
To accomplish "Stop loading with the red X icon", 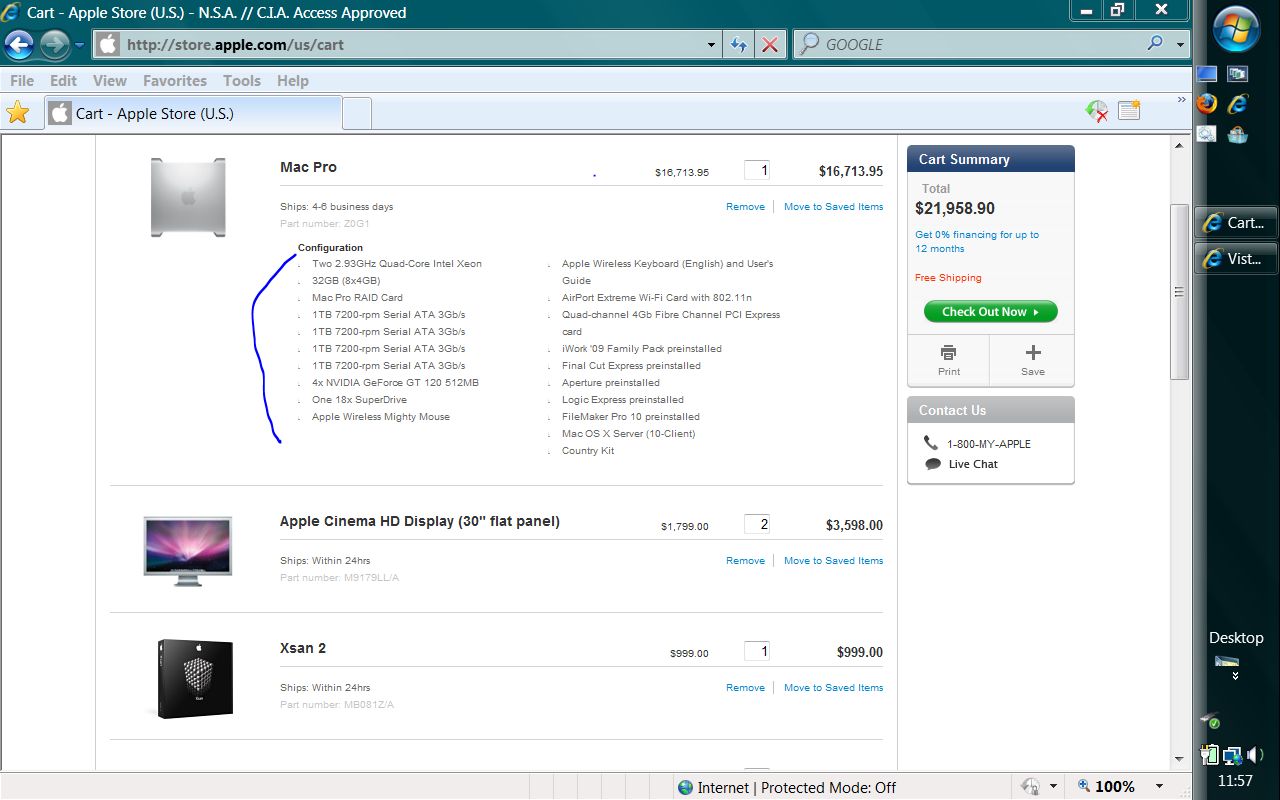I will coord(769,45).
